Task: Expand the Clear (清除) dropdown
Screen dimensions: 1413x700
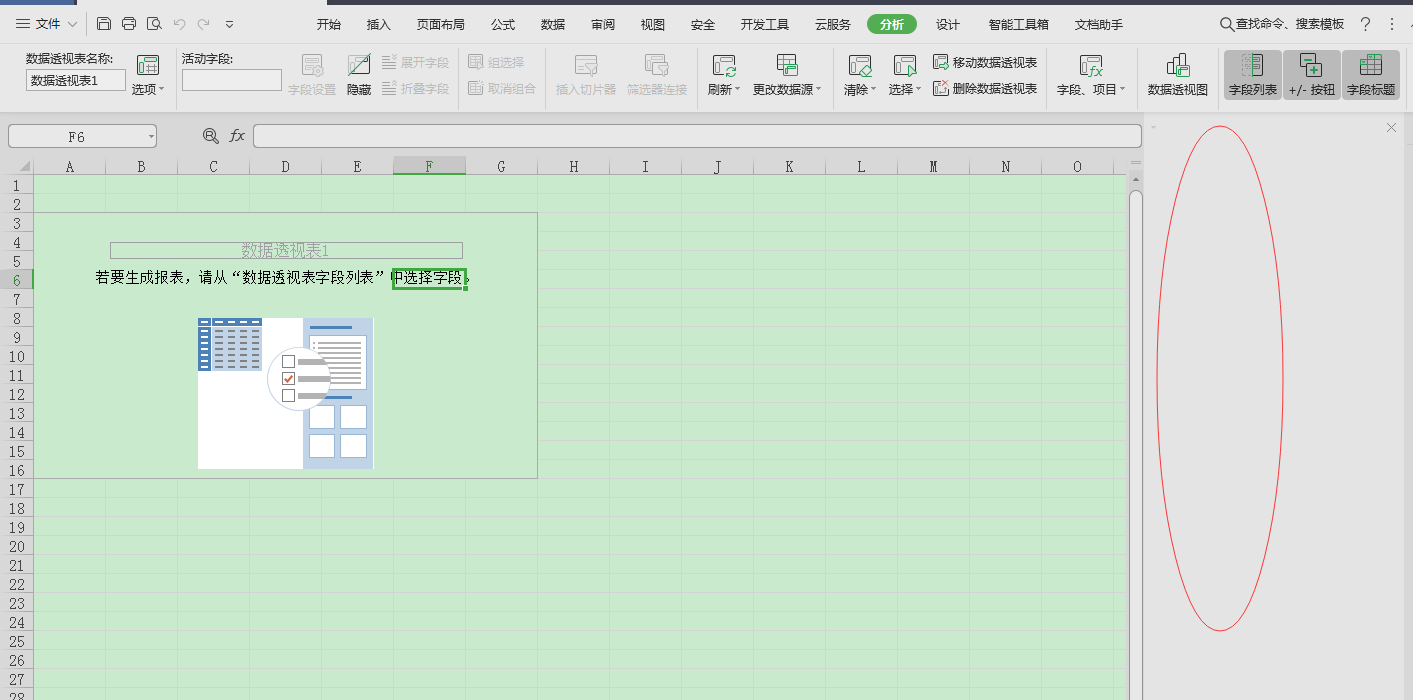Action: (859, 89)
